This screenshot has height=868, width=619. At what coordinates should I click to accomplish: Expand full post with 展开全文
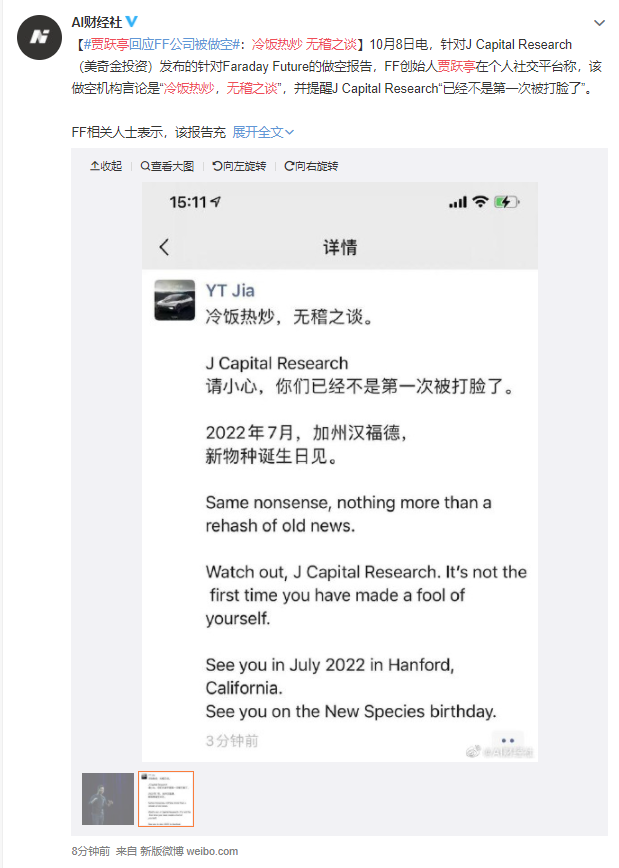pyautogui.click(x=263, y=131)
